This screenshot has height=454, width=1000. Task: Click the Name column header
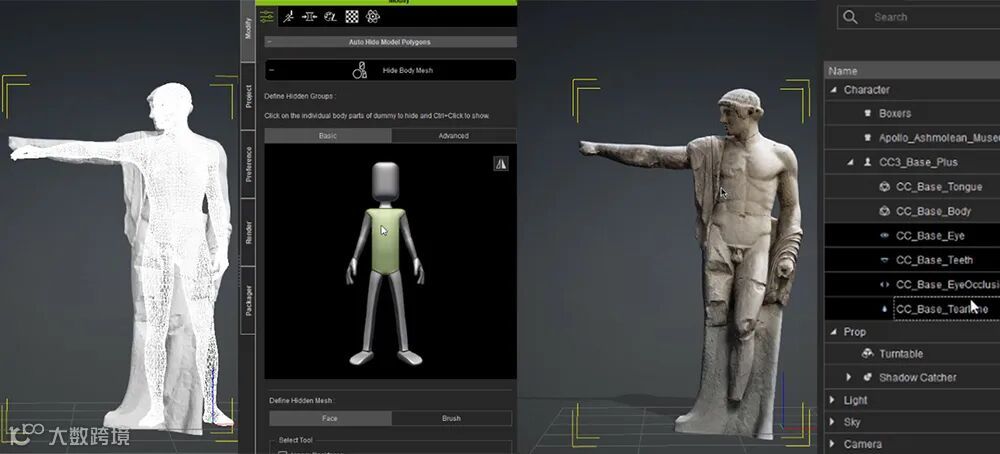(x=912, y=71)
